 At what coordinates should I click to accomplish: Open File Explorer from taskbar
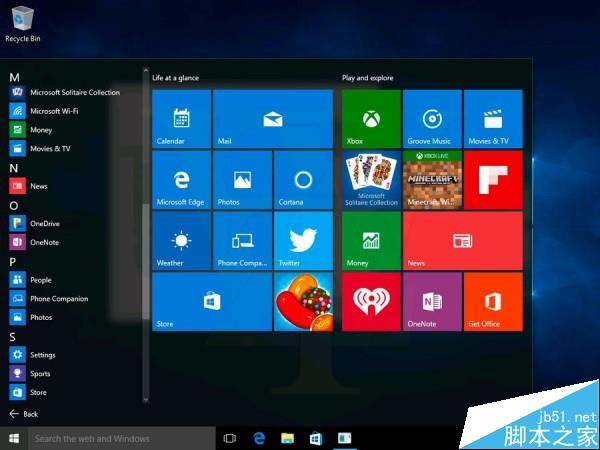[287, 438]
